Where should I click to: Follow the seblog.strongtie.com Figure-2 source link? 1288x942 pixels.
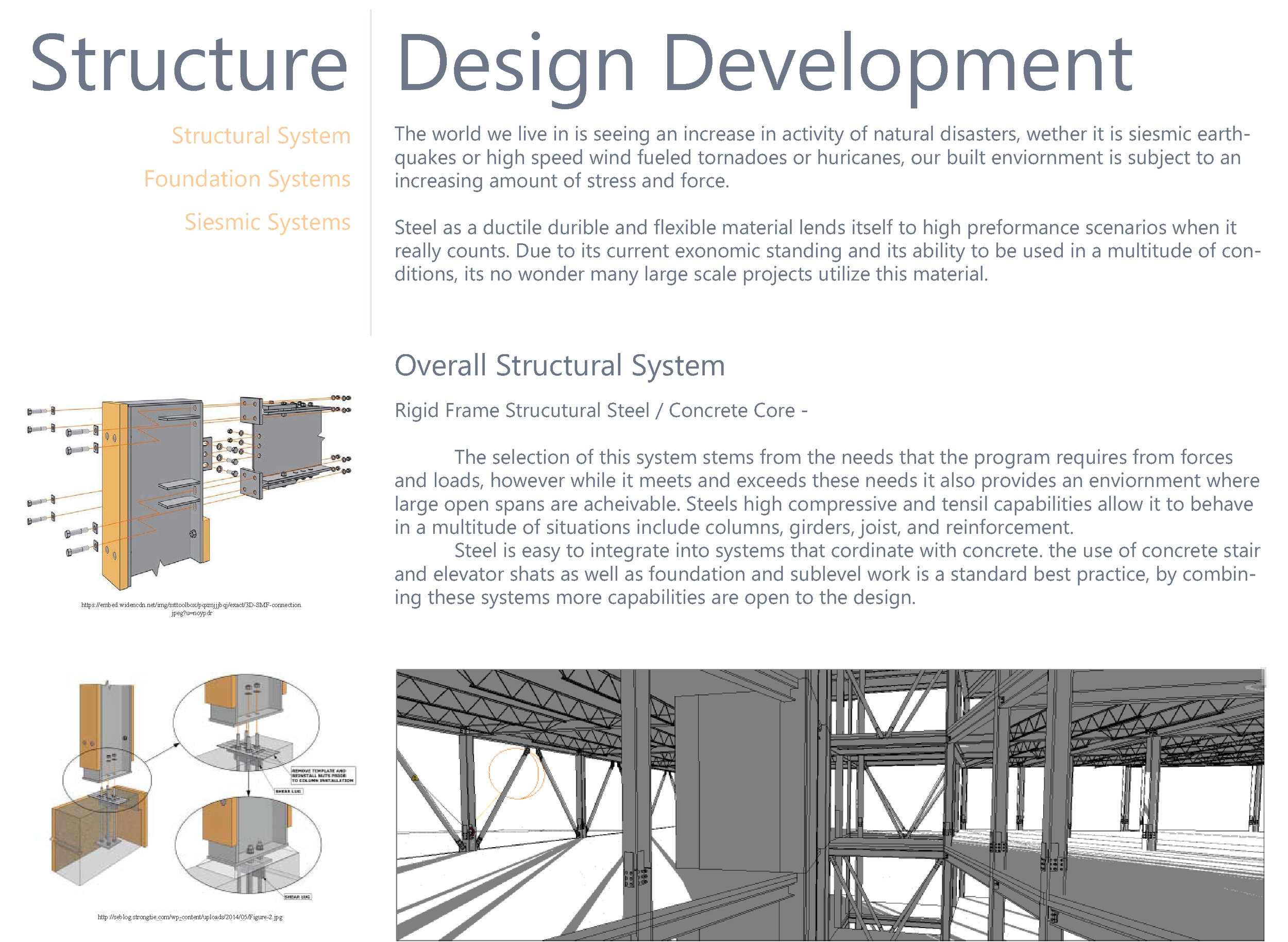(x=190, y=917)
